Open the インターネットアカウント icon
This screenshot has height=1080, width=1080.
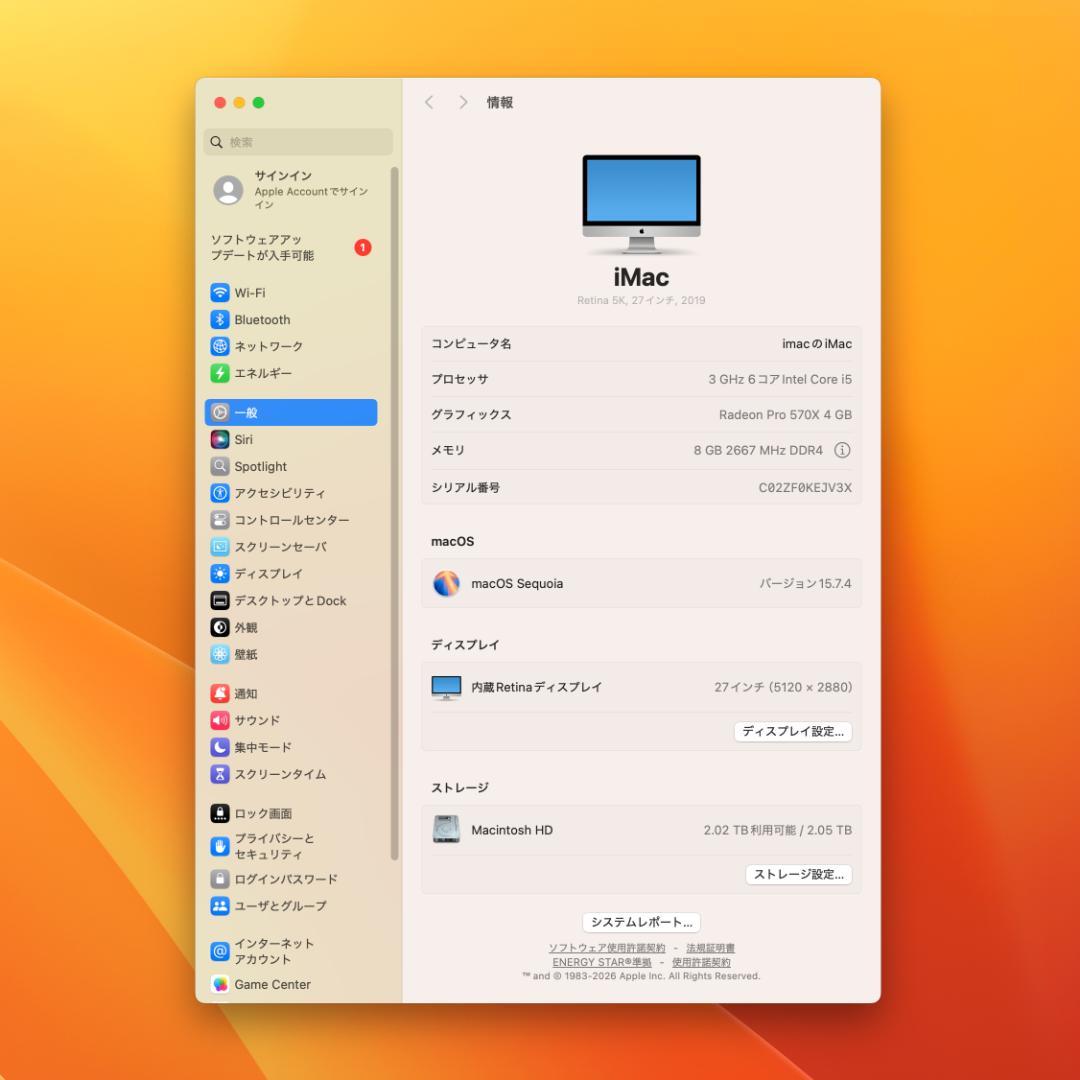tap(220, 952)
